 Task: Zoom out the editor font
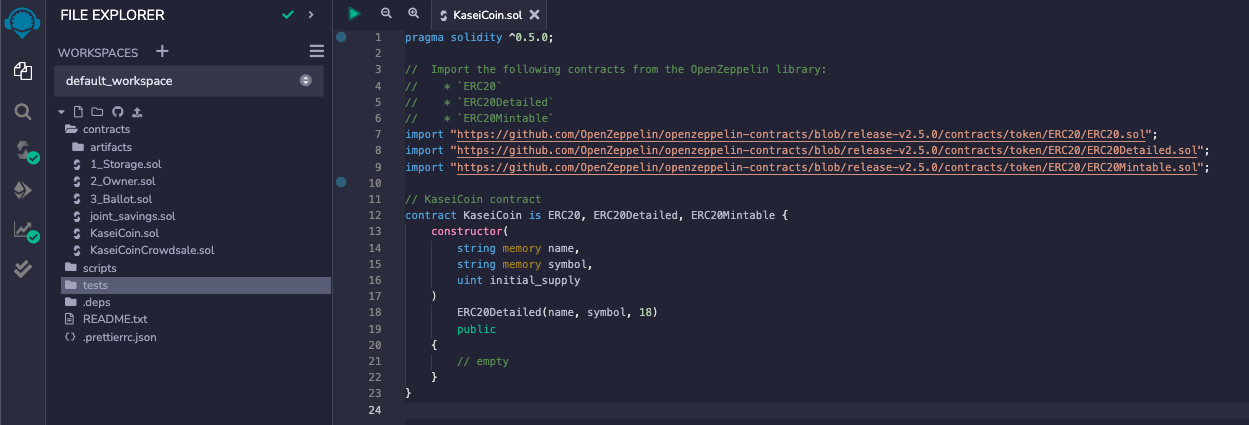(x=386, y=14)
